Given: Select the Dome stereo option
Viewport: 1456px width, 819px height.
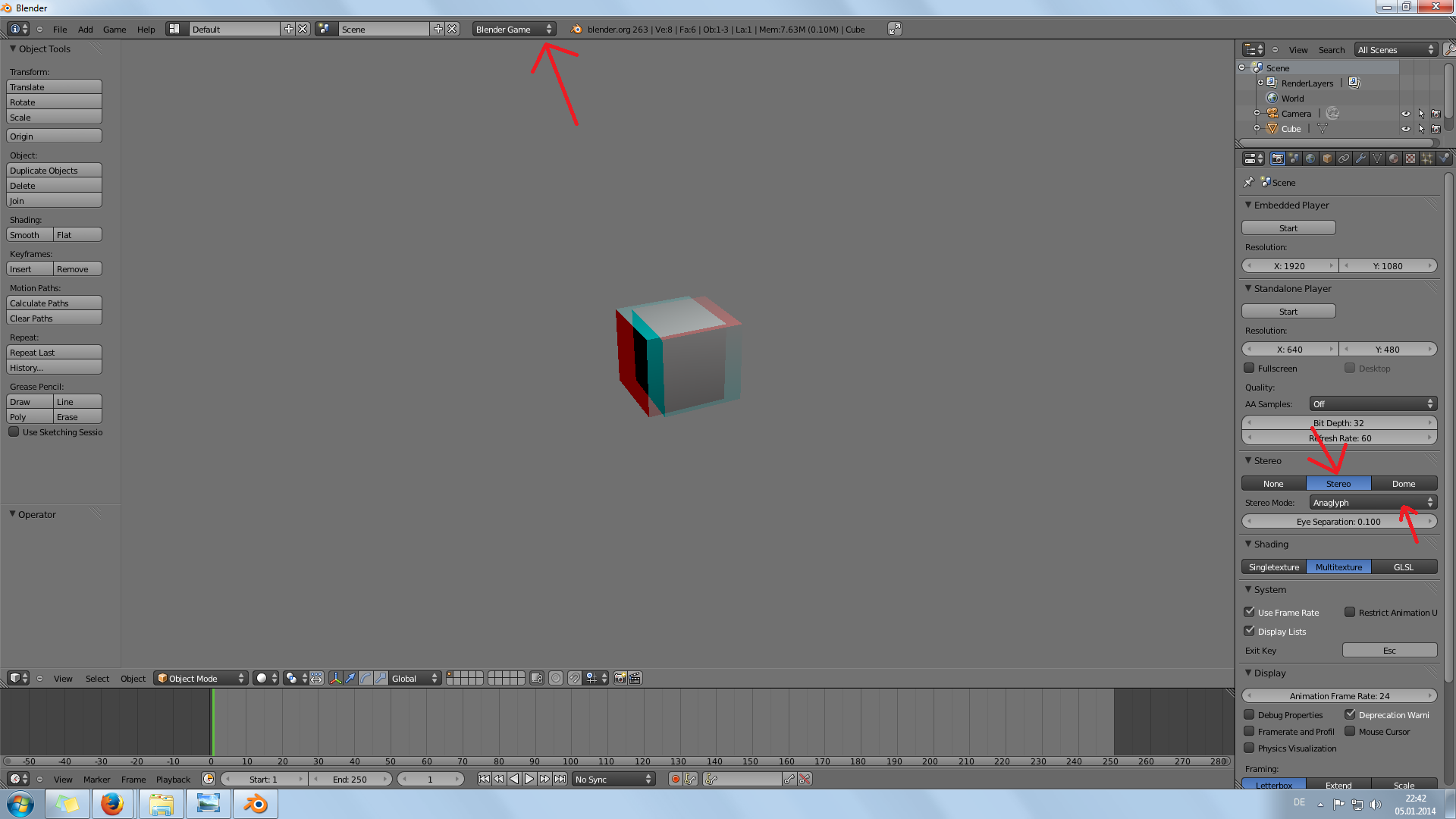Looking at the screenshot, I should [x=1403, y=483].
